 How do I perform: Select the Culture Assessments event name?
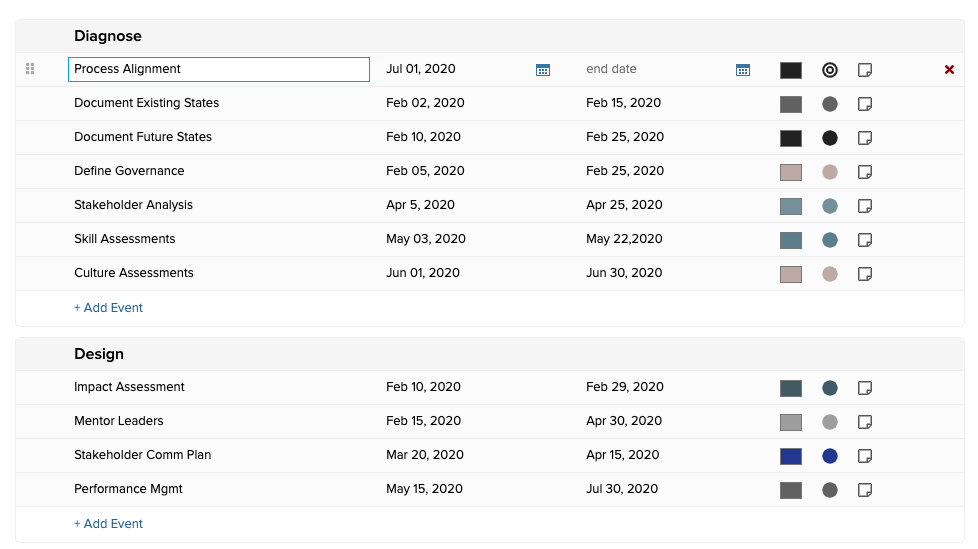(x=134, y=273)
